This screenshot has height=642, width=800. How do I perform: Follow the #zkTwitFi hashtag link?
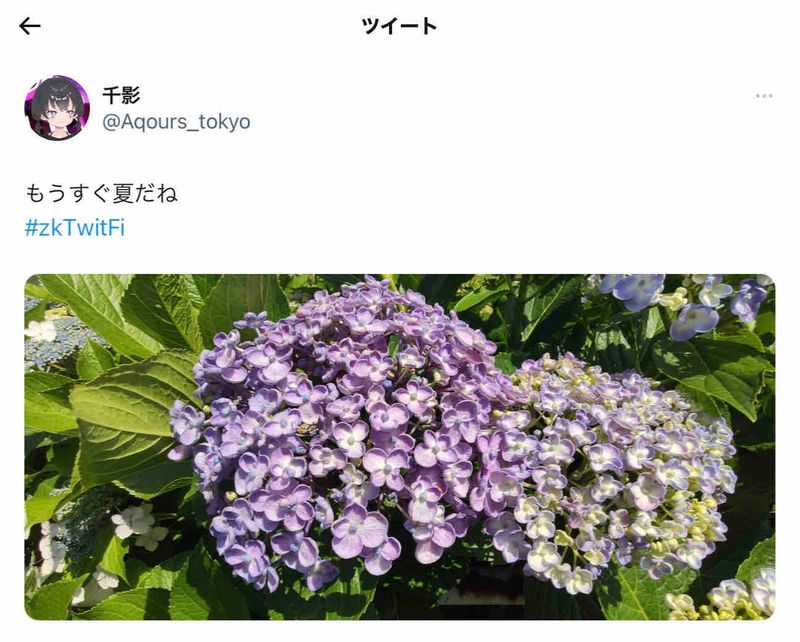click(75, 228)
